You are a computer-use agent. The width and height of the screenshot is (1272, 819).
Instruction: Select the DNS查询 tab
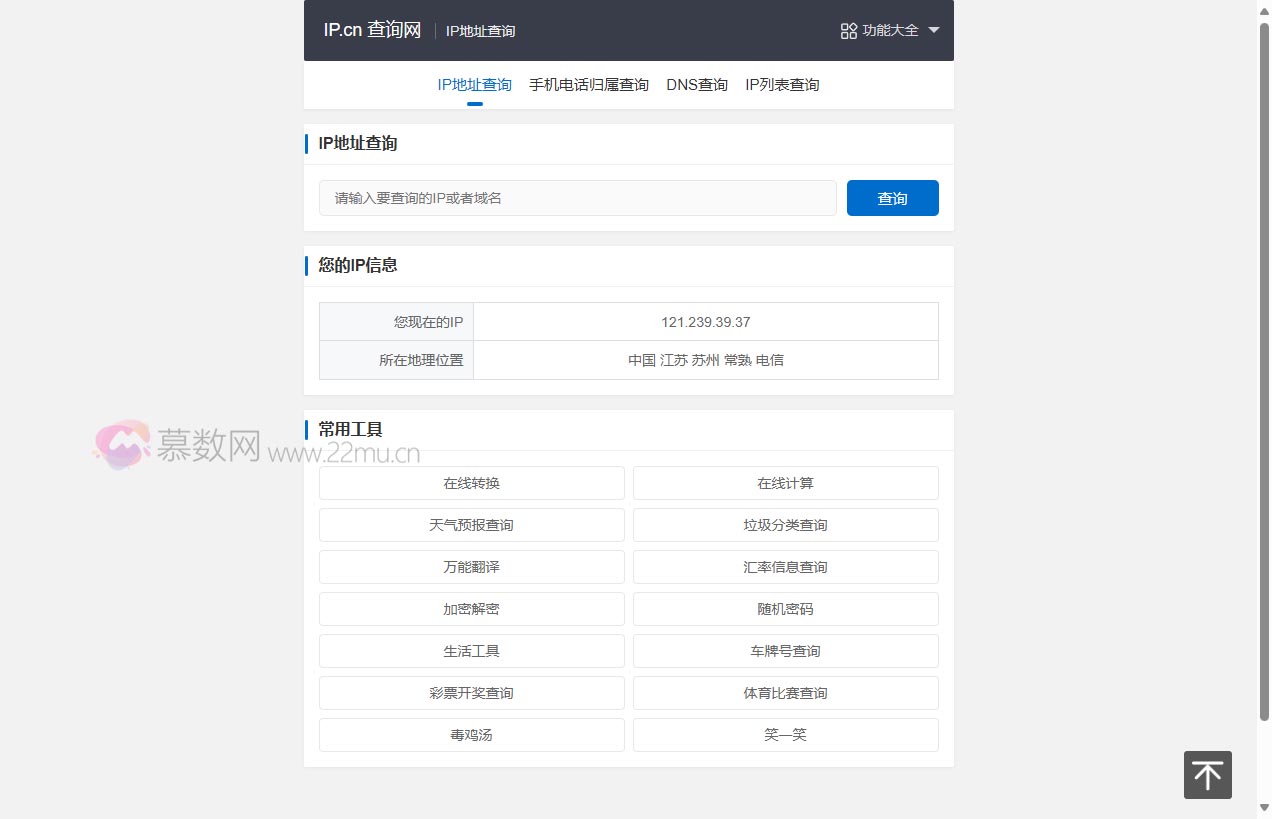[697, 84]
